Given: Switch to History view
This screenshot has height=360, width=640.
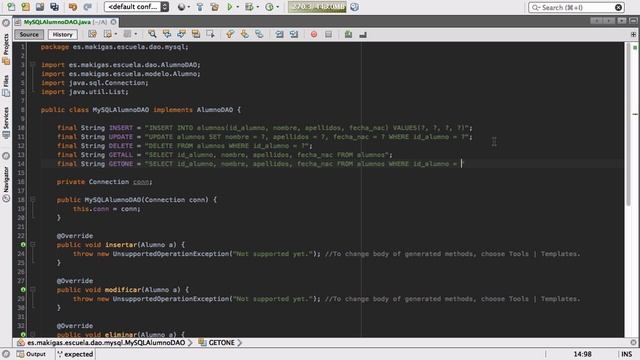Looking at the screenshot, I should pyautogui.click(x=62, y=34).
